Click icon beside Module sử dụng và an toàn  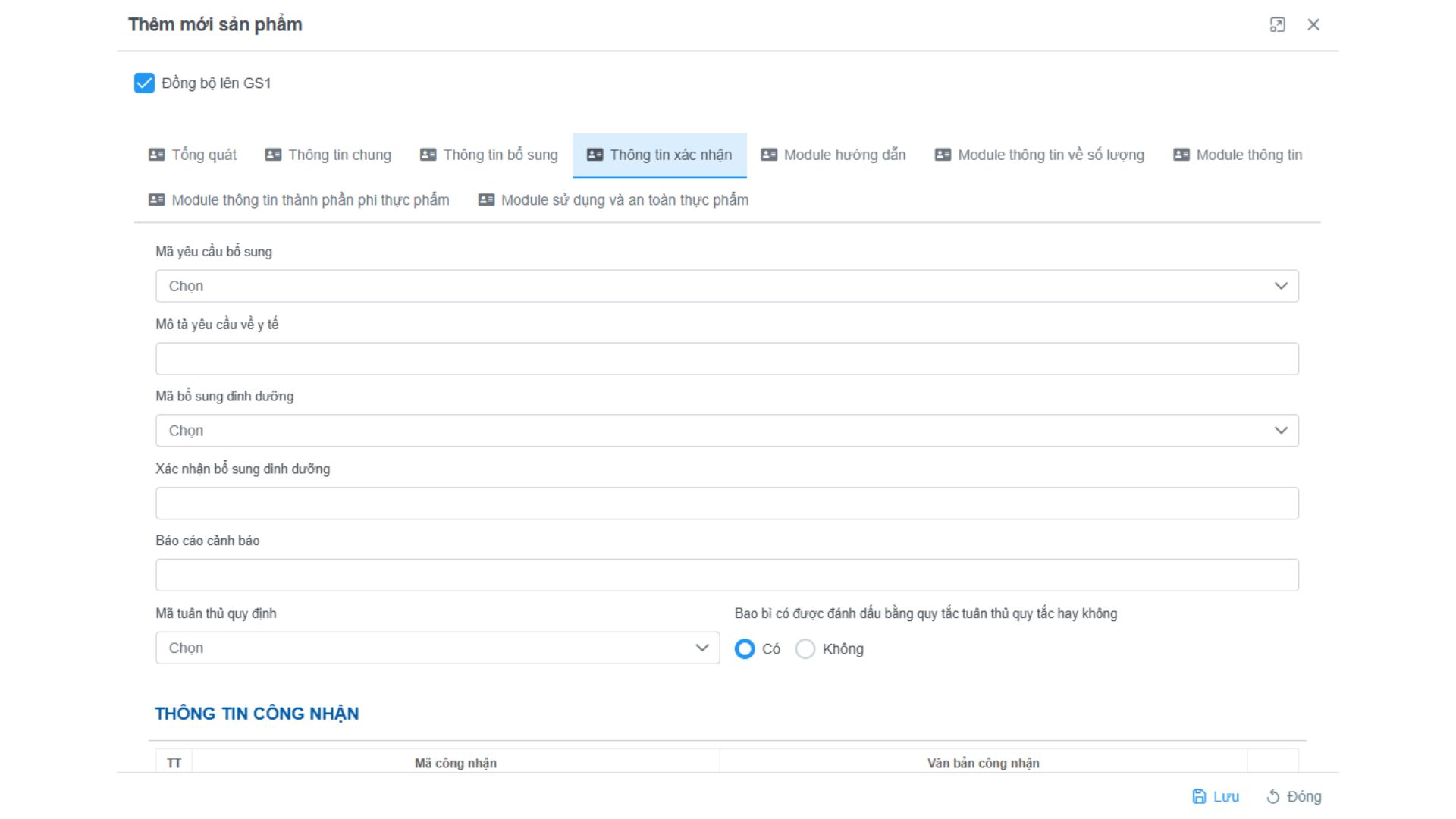click(486, 200)
